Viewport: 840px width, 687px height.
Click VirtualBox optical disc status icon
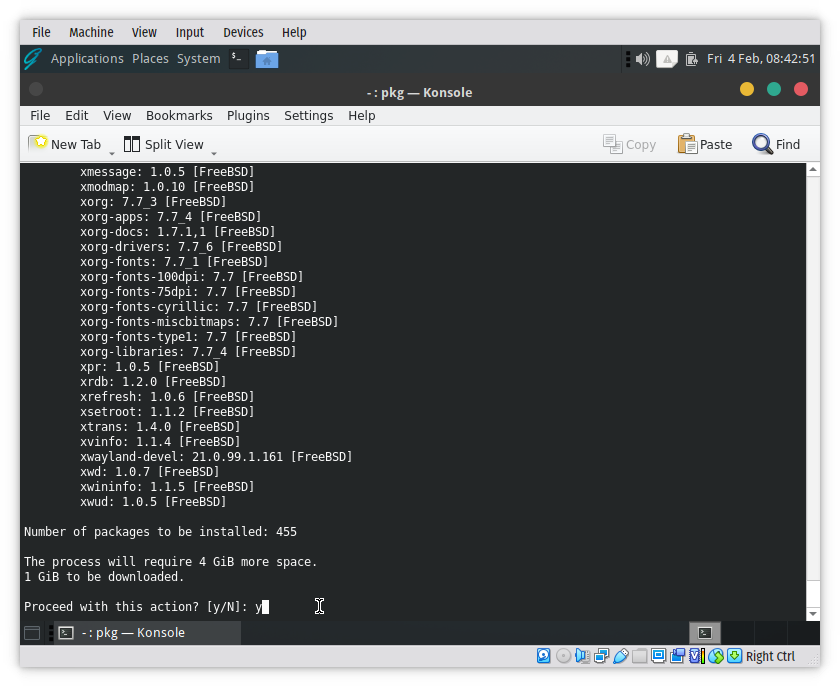pyautogui.click(x=564, y=656)
